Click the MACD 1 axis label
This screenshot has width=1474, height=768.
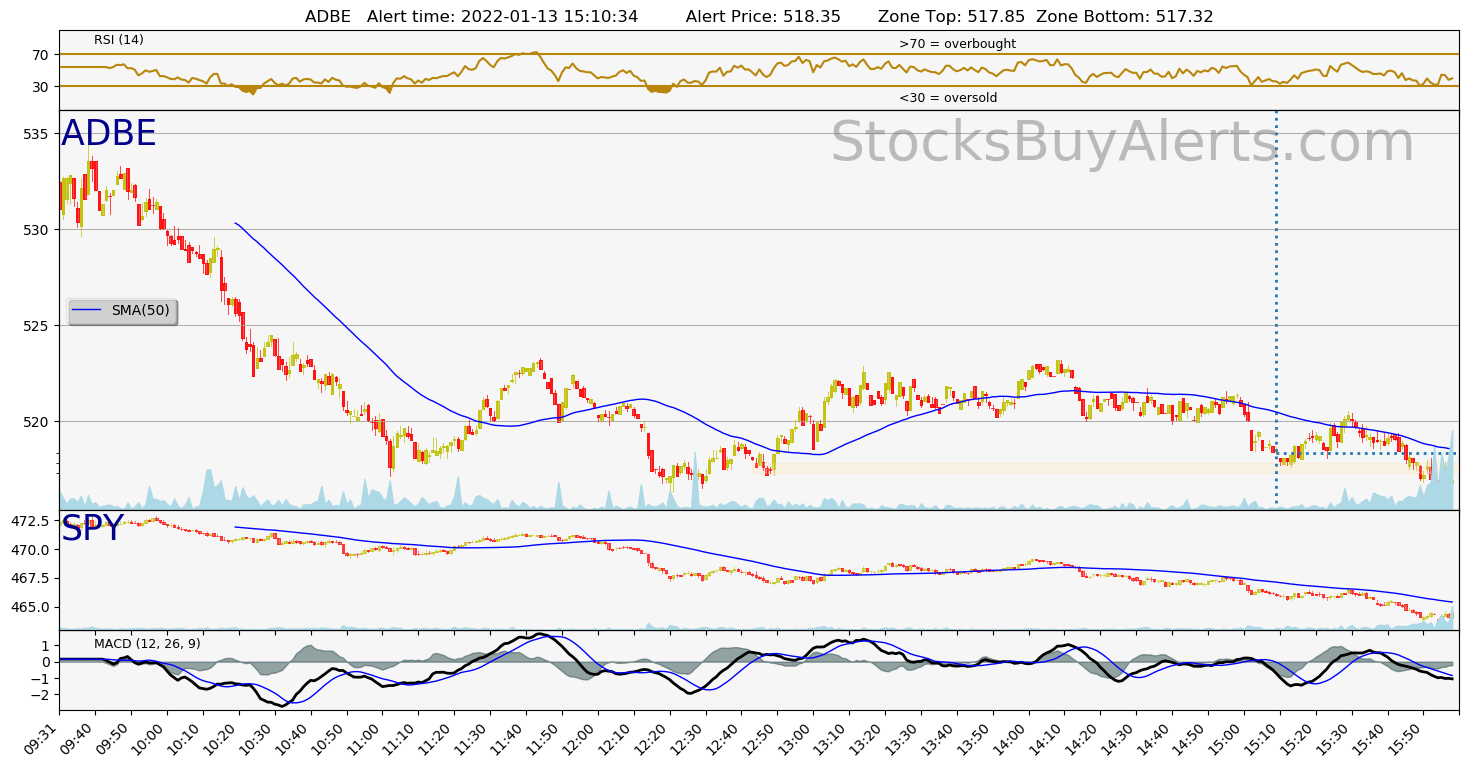[46, 646]
